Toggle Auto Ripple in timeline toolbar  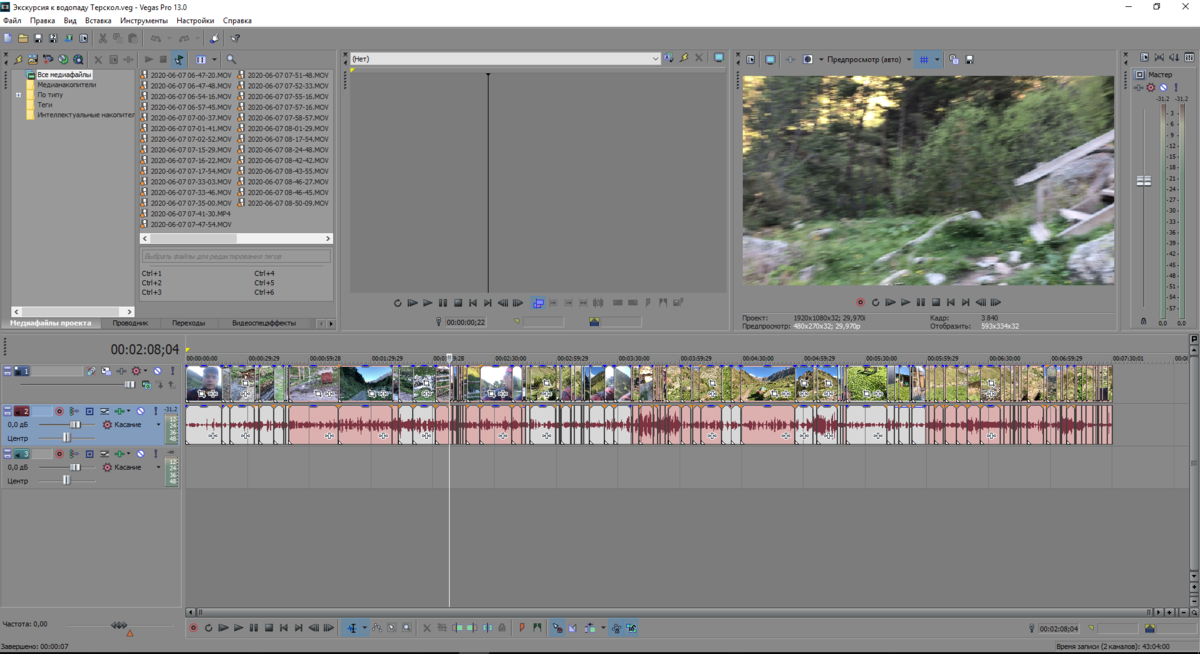[590, 628]
